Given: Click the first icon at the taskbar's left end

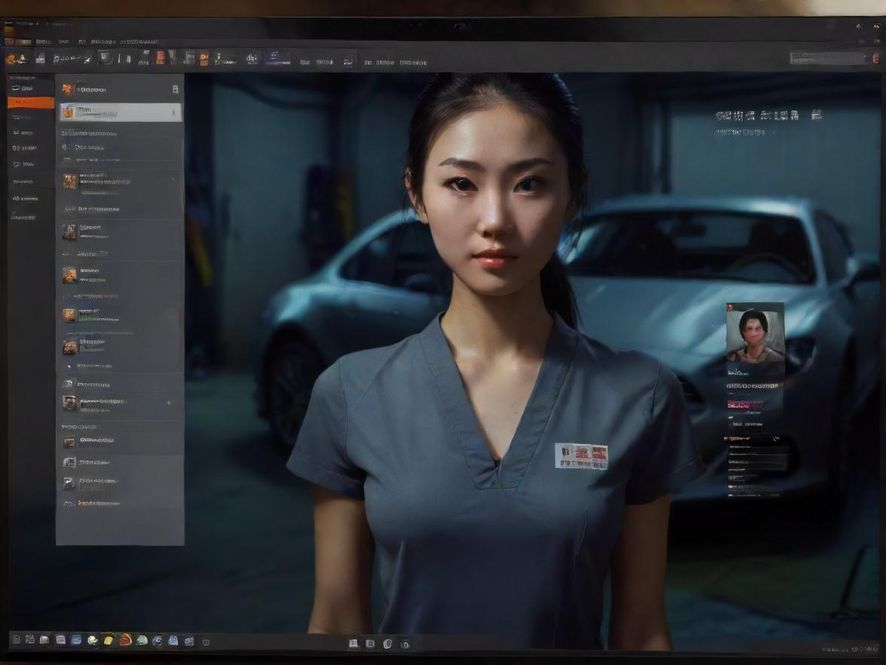Looking at the screenshot, I should [x=14, y=640].
